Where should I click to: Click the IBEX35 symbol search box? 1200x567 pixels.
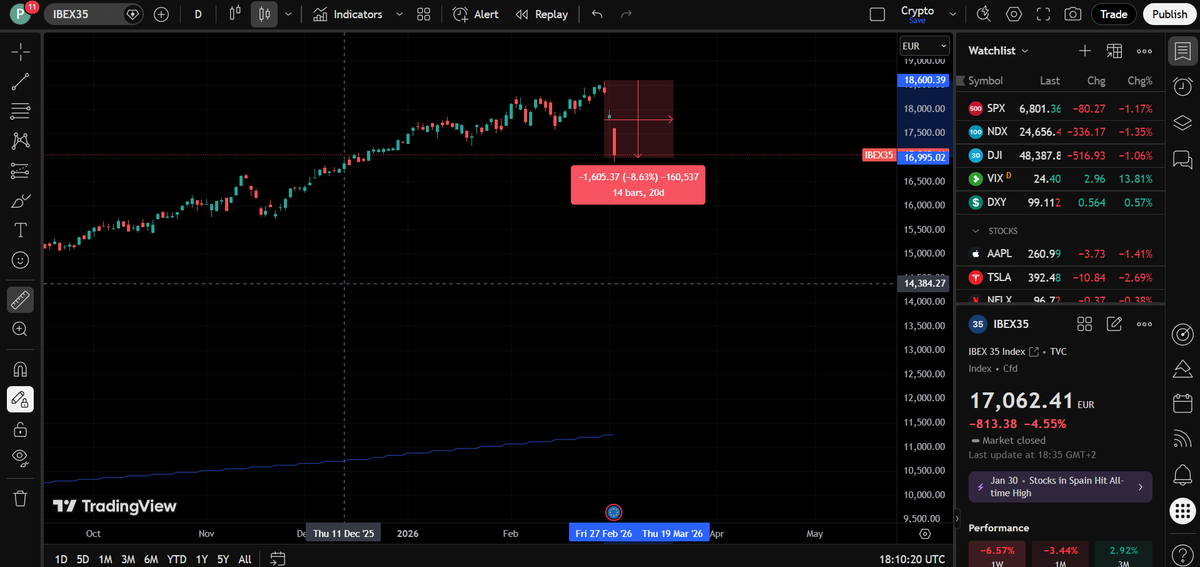coord(95,14)
